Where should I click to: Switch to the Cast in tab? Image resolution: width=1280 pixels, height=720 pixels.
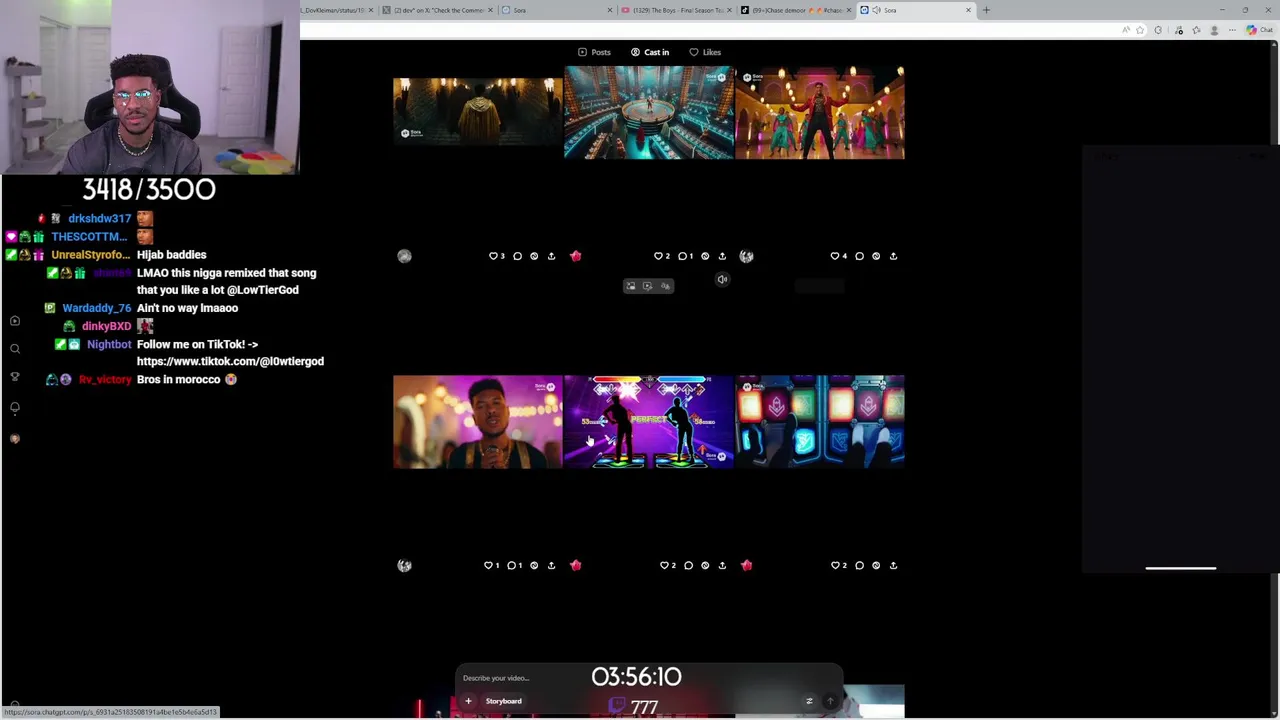(x=650, y=52)
